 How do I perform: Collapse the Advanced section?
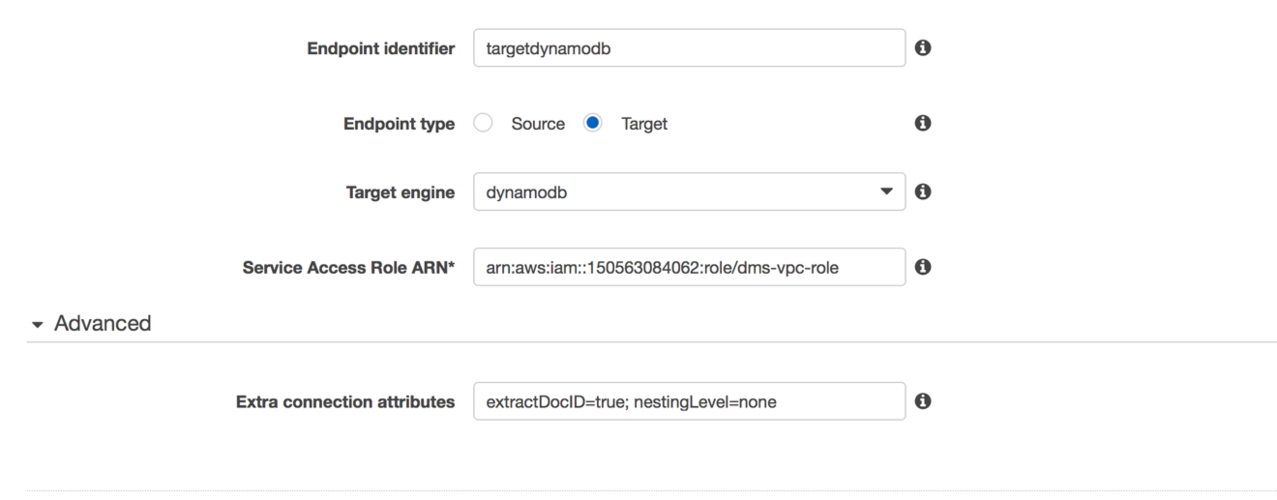91,323
